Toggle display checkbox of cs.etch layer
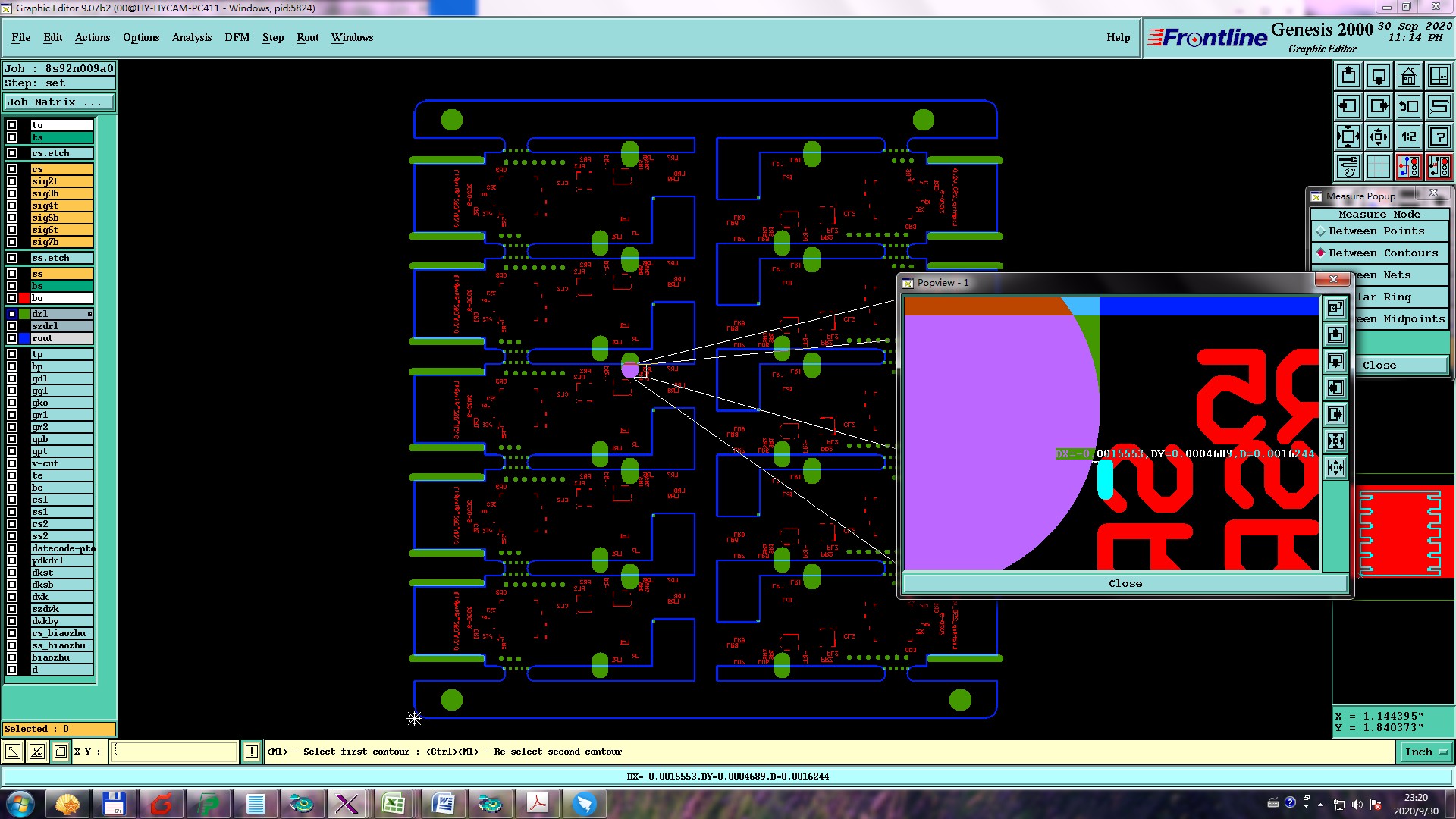Viewport: 1456px width, 819px height. 12,153
